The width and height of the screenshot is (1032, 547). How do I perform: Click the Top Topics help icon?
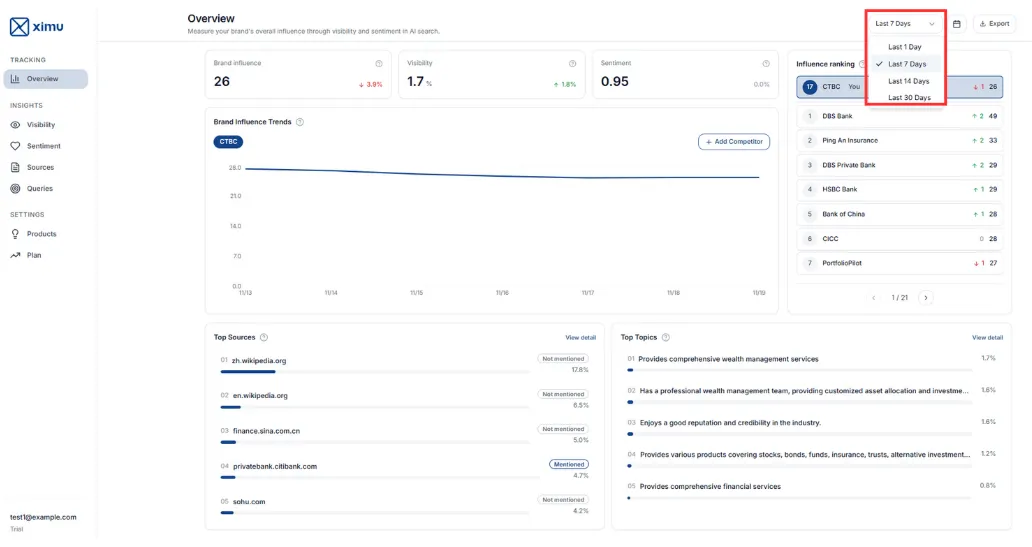coord(666,337)
